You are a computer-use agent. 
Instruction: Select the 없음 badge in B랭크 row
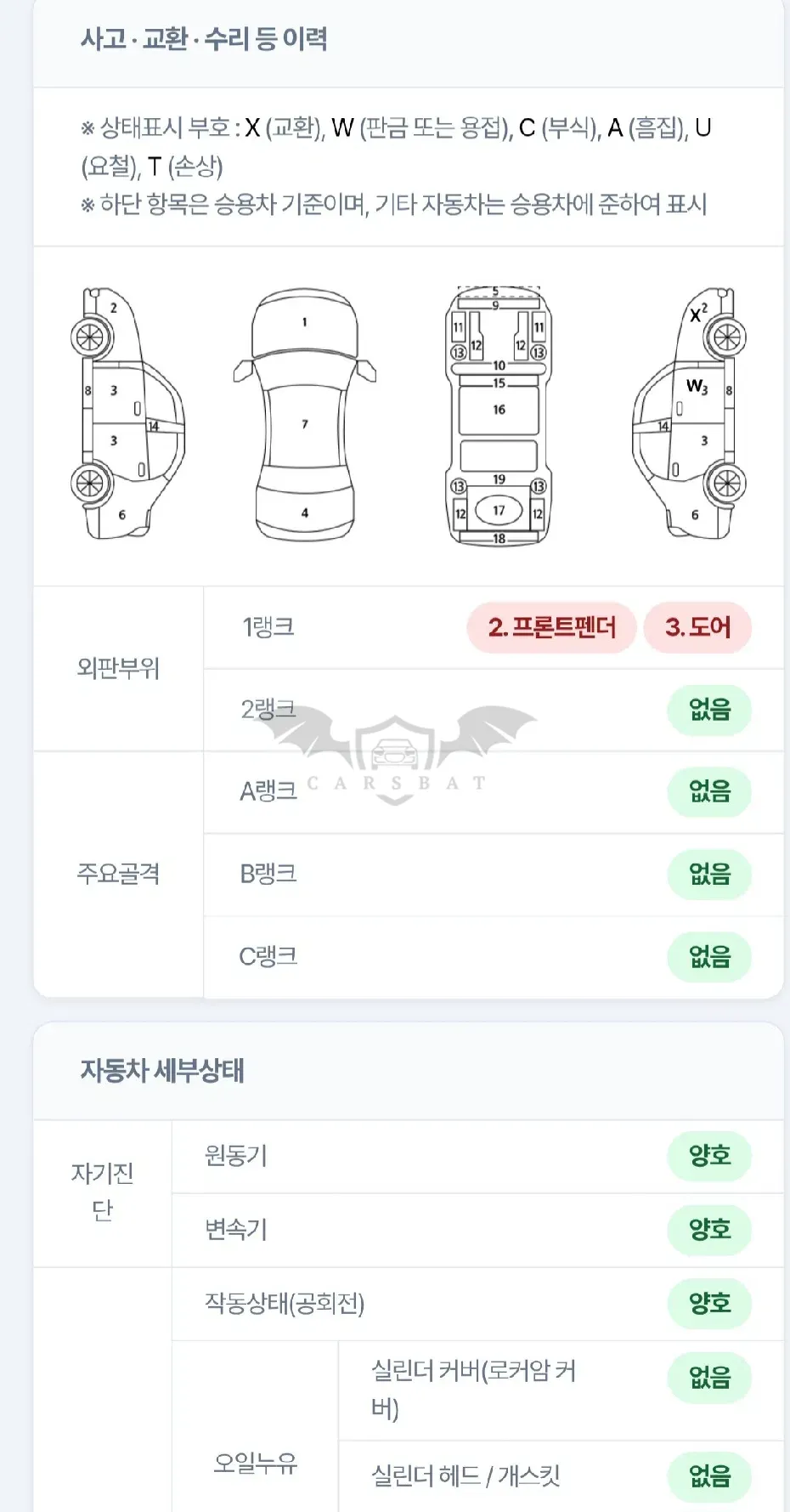click(x=709, y=875)
